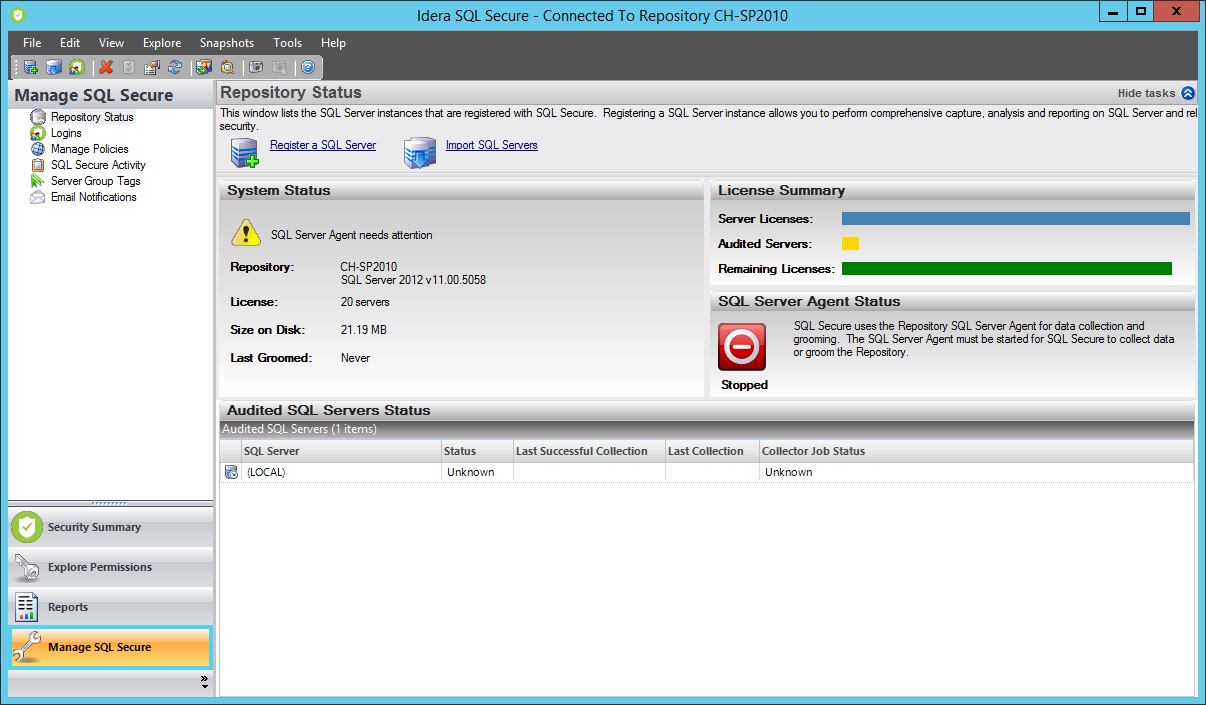Select the SQL Secure Activity tree label
1206x705 pixels.
point(98,165)
